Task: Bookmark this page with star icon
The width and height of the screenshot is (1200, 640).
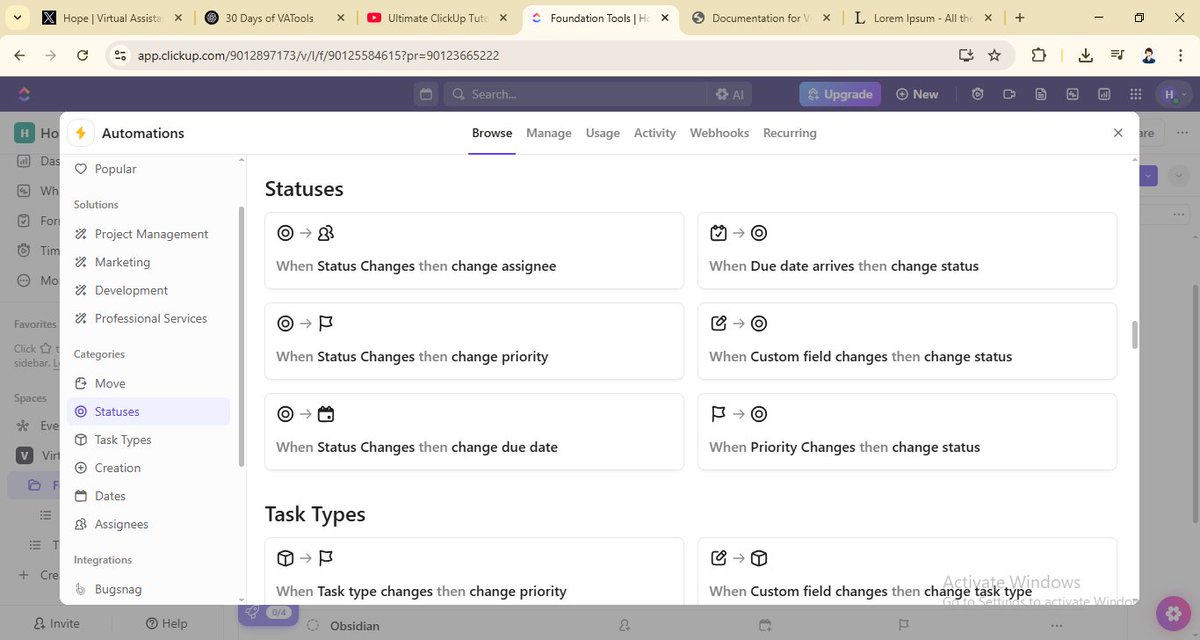Action: coord(994,55)
